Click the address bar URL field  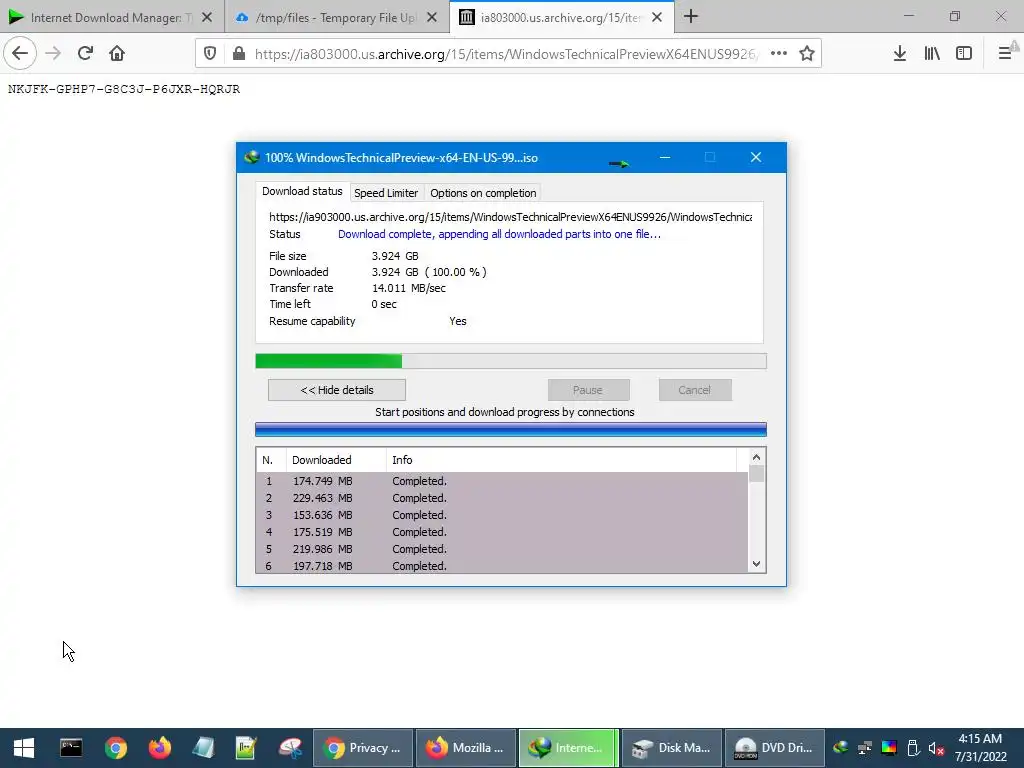point(506,54)
